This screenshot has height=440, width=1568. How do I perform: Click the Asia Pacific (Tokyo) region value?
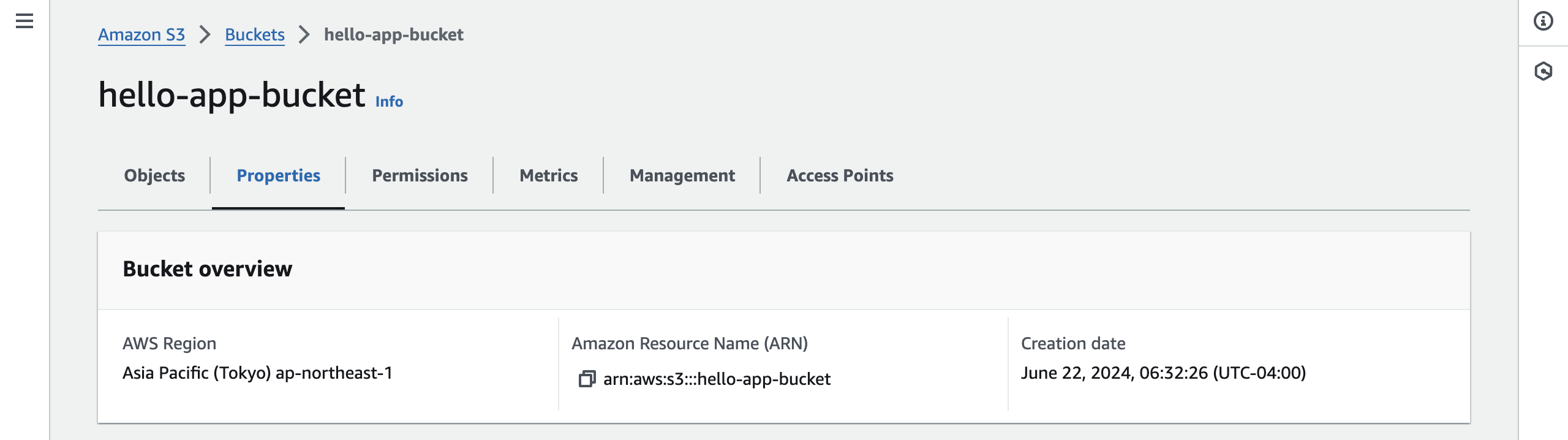(257, 373)
